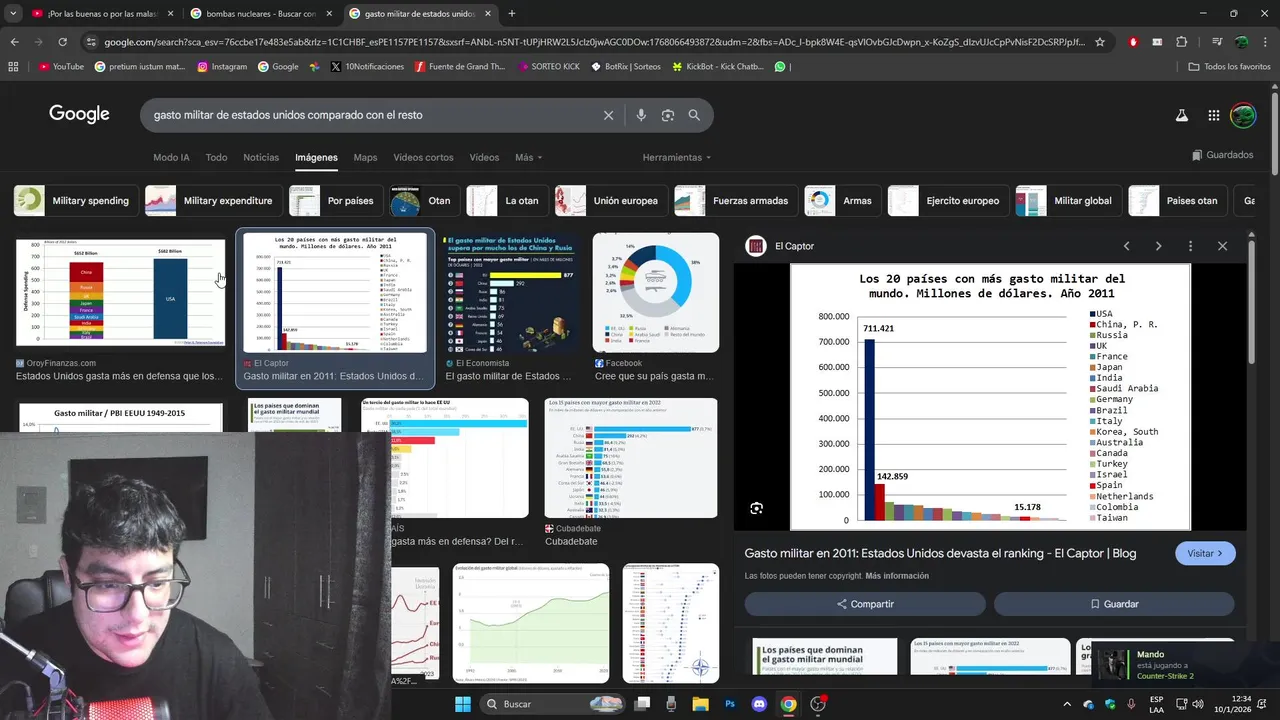Screen dimensions: 1280x720
Task: Submit the search with the magnifier icon
Action: click(x=694, y=115)
